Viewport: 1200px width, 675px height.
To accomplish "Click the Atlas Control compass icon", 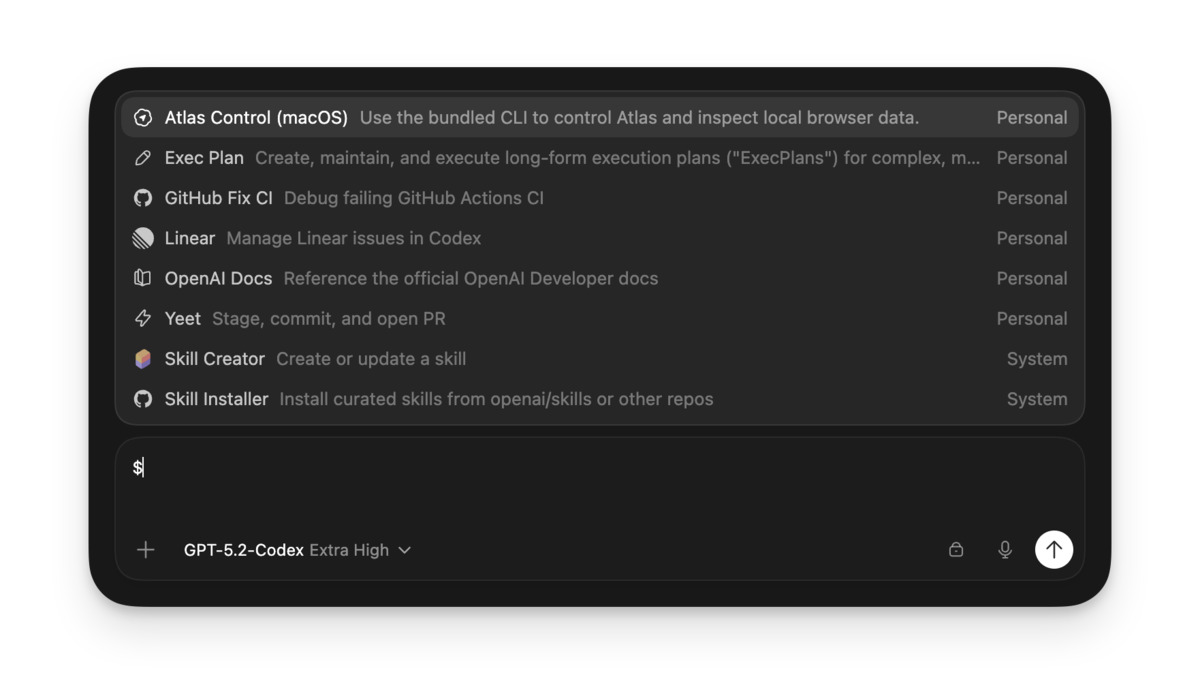I will tap(143, 117).
